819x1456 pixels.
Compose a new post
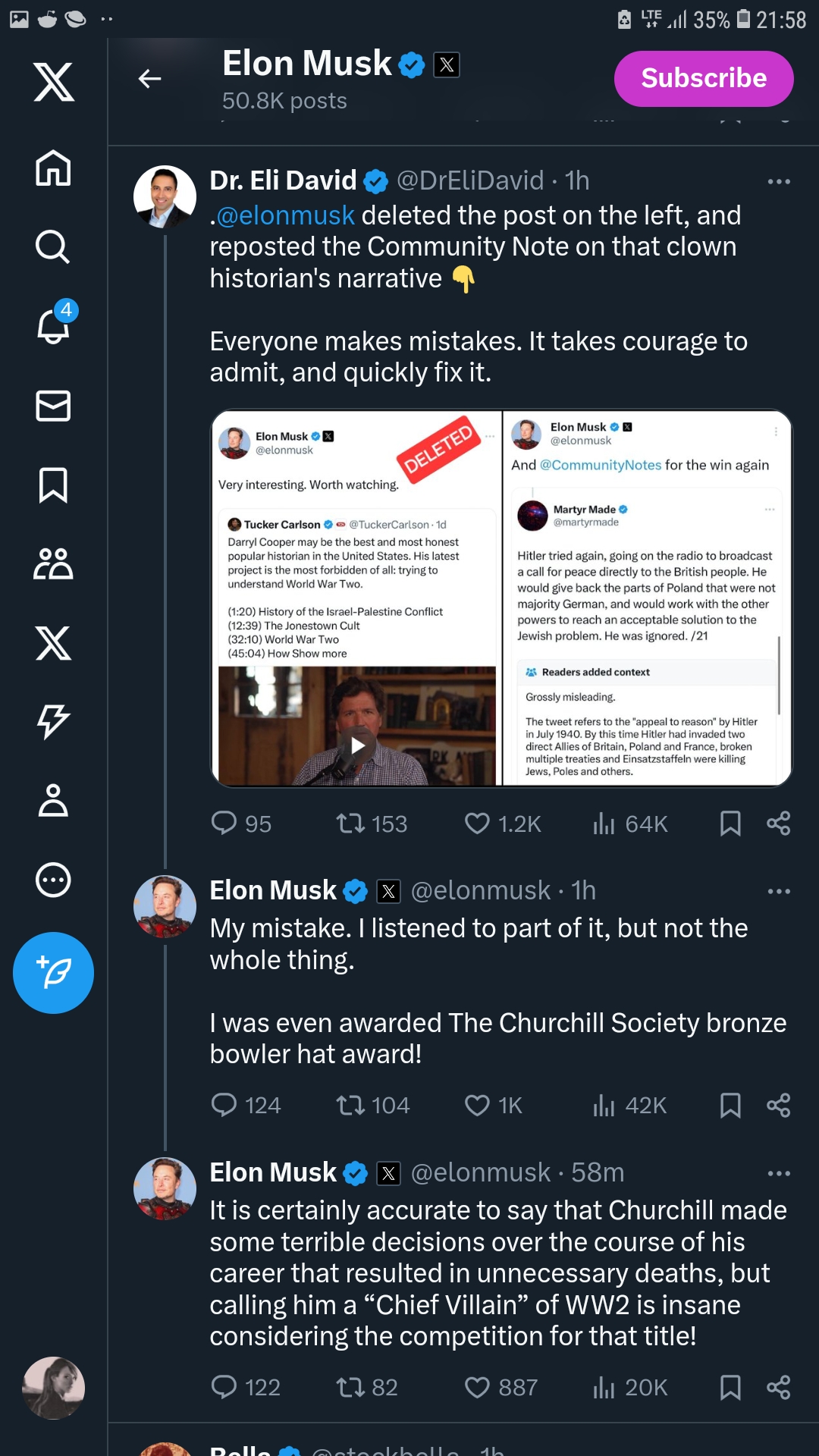click(53, 973)
